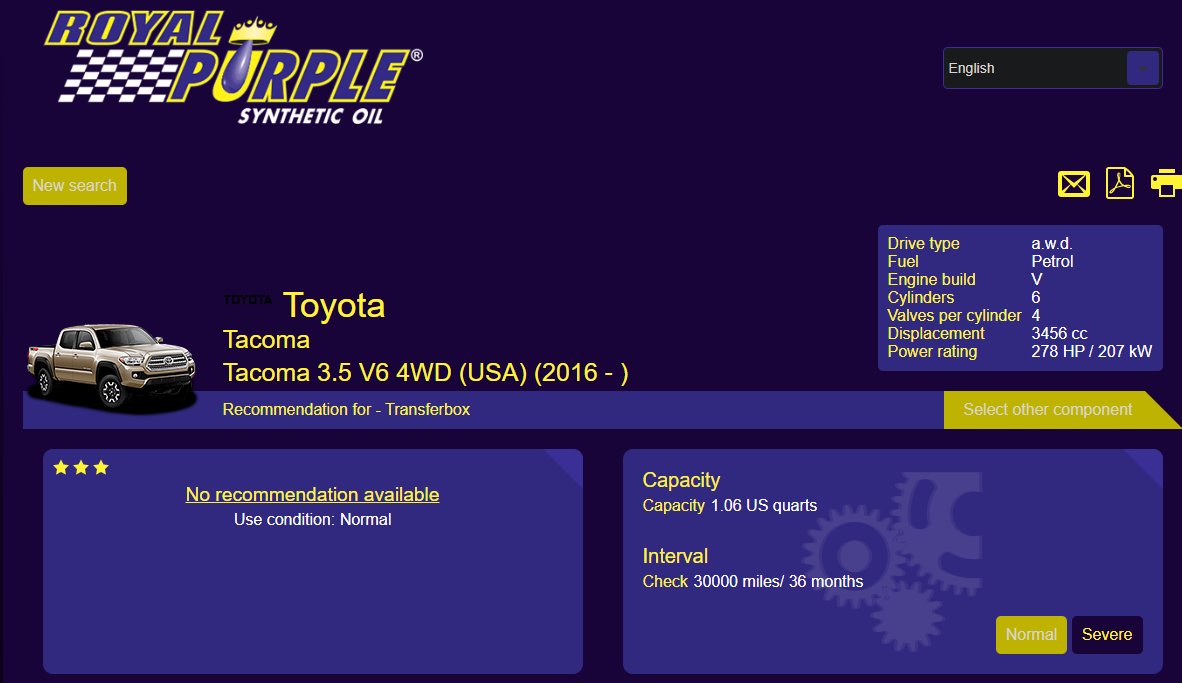Screen dimensions: 1182x683
Task: Open the No recommendation available link
Action: point(312,495)
